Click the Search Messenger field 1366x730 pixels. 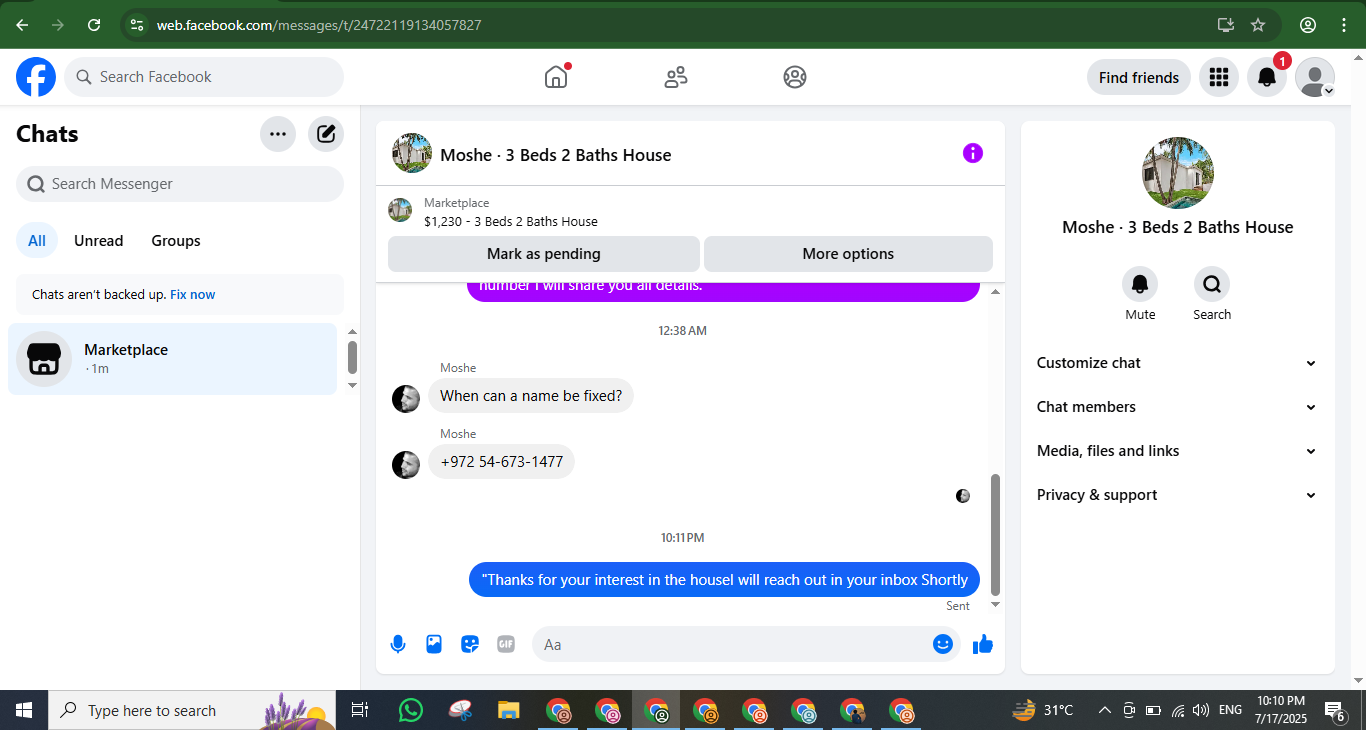pos(180,184)
